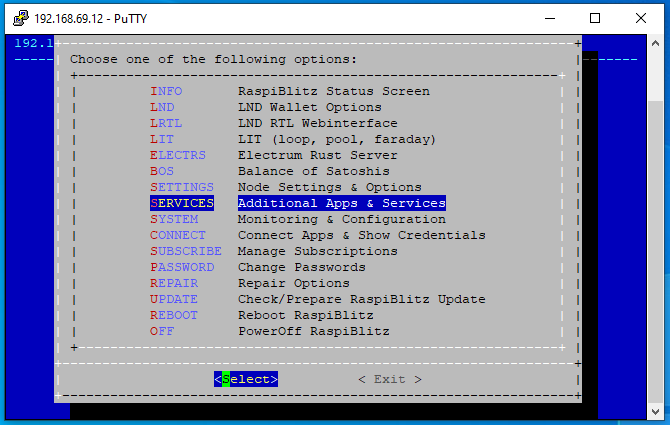Click the Exit button
Image resolution: width=670 pixels, height=425 pixels.
pos(390,379)
